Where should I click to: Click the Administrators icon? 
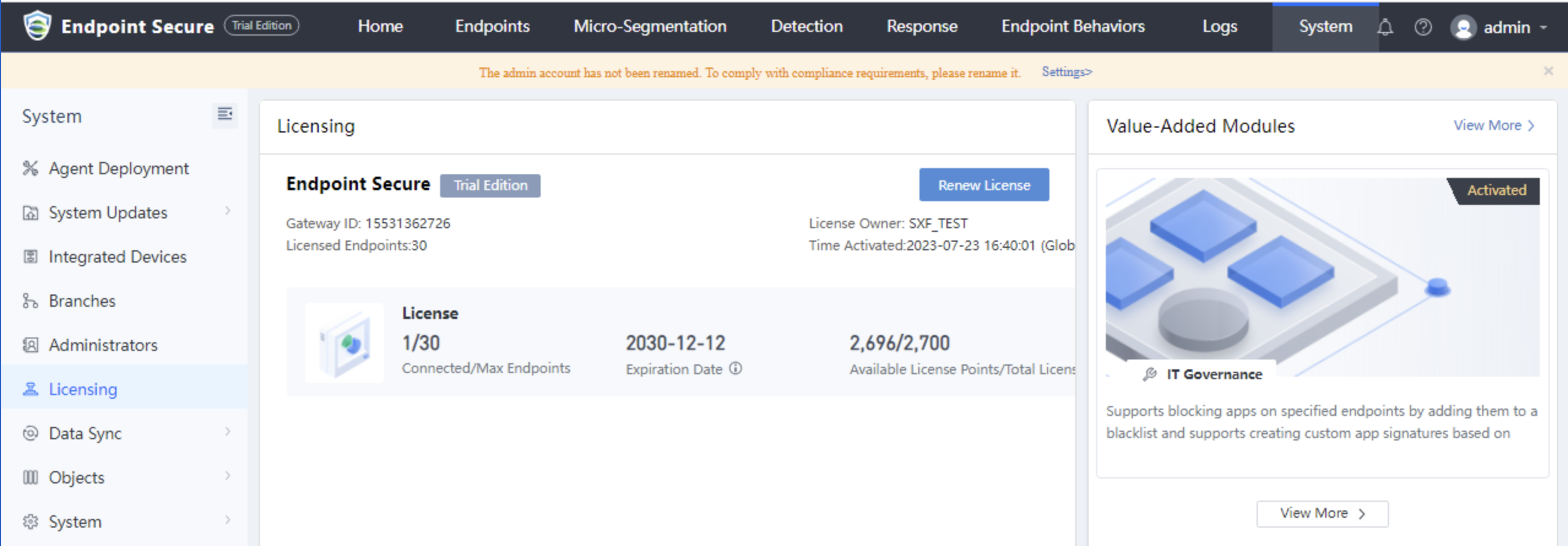click(31, 345)
